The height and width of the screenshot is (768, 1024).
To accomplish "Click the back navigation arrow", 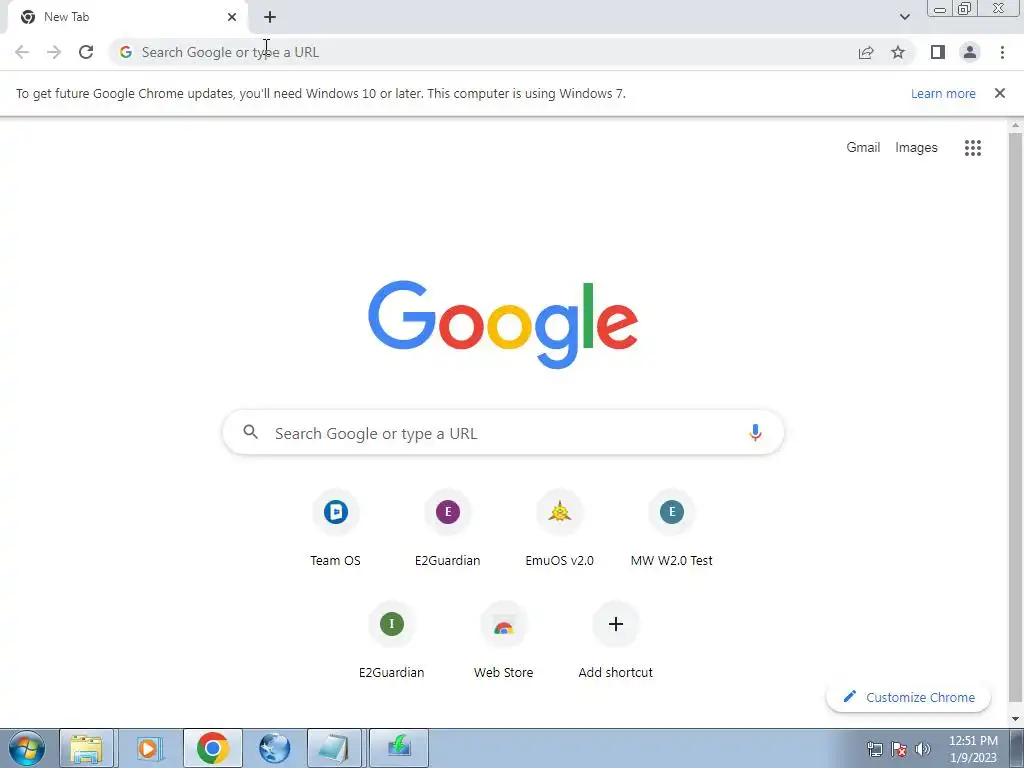I will tap(22, 52).
